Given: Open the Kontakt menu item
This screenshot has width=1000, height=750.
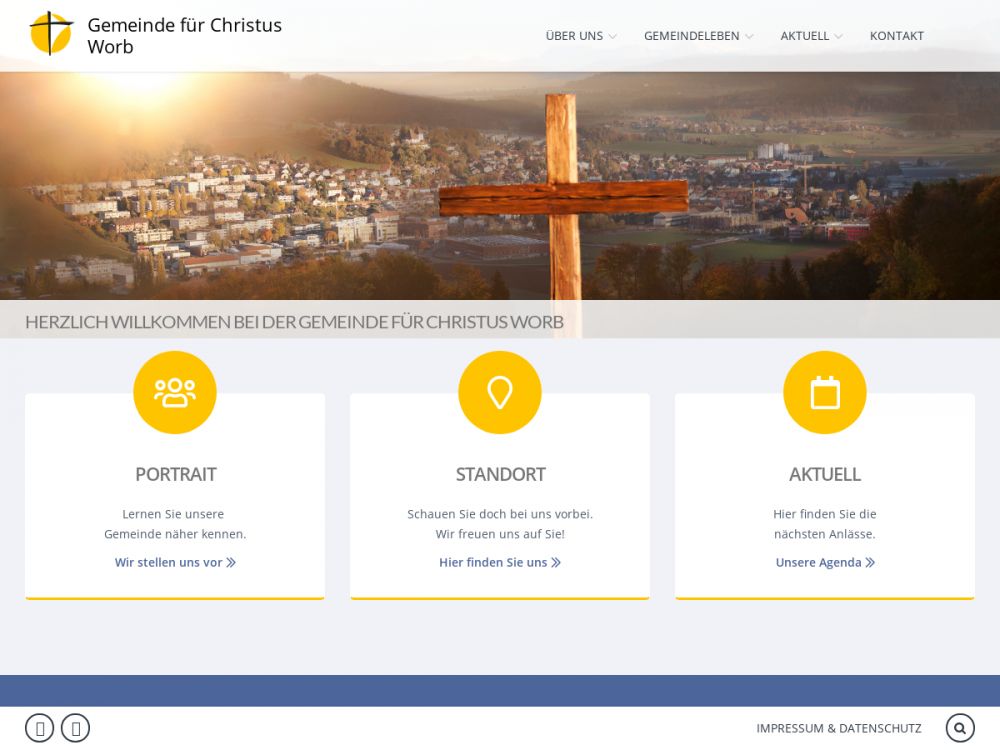Looking at the screenshot, I should [897, 36].
